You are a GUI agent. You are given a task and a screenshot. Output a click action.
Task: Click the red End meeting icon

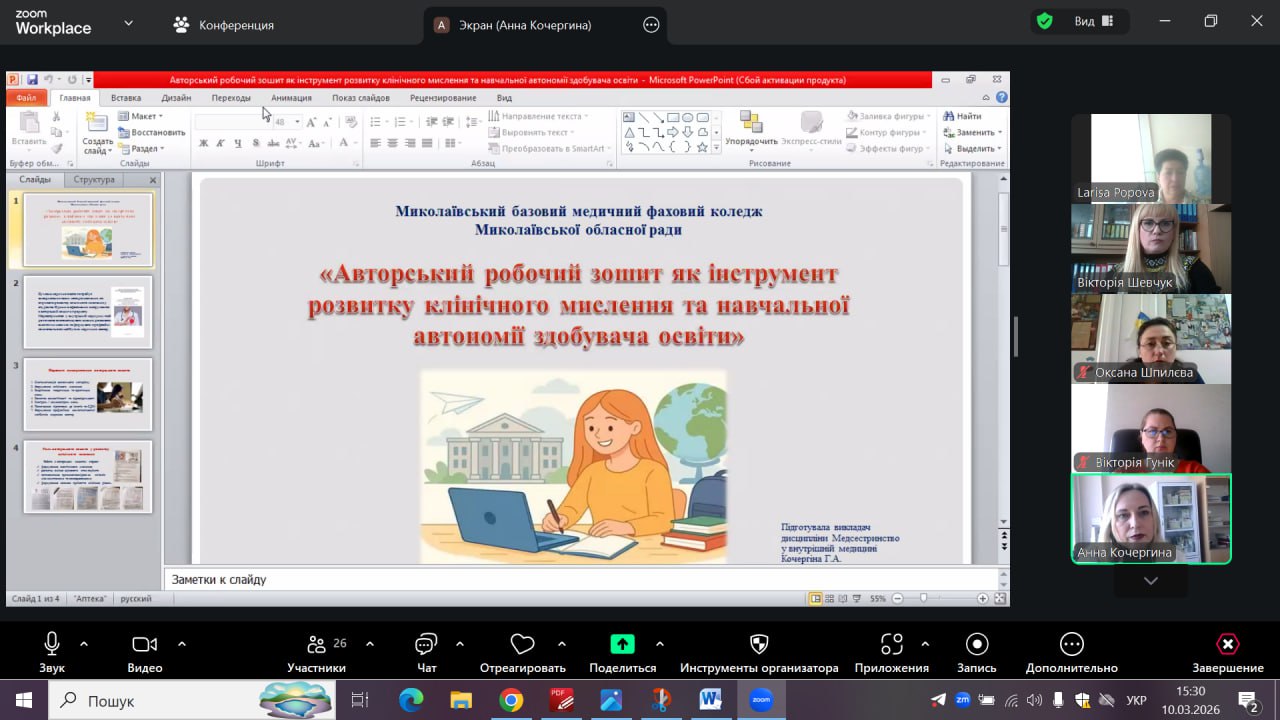click(x=1227, y=645)
